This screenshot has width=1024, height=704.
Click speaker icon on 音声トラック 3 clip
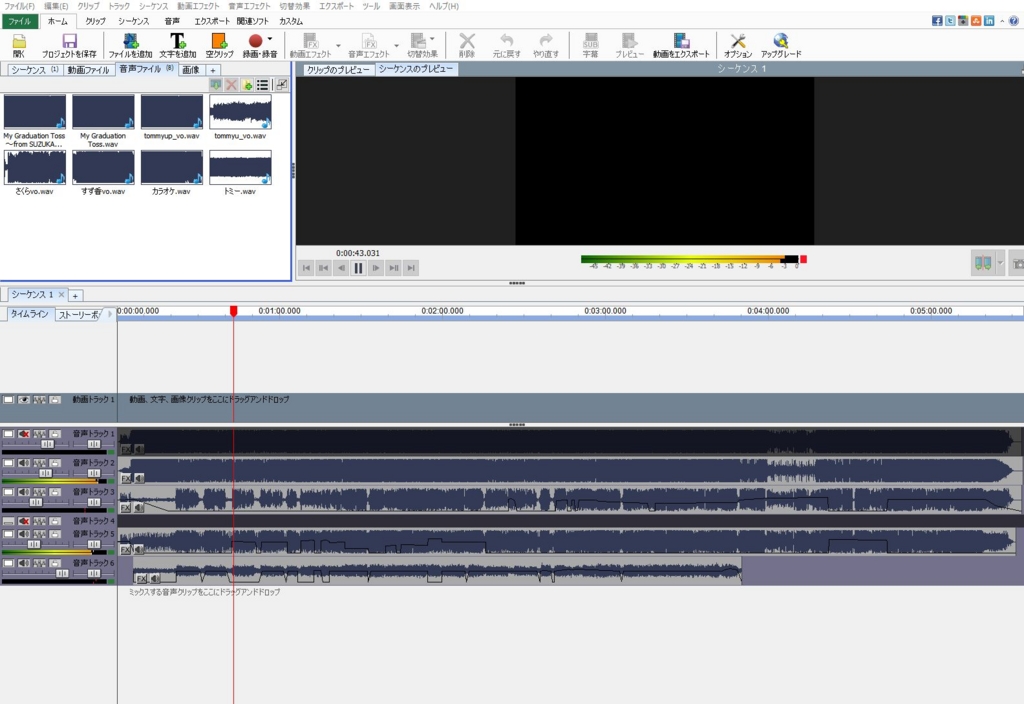(138, 507)
